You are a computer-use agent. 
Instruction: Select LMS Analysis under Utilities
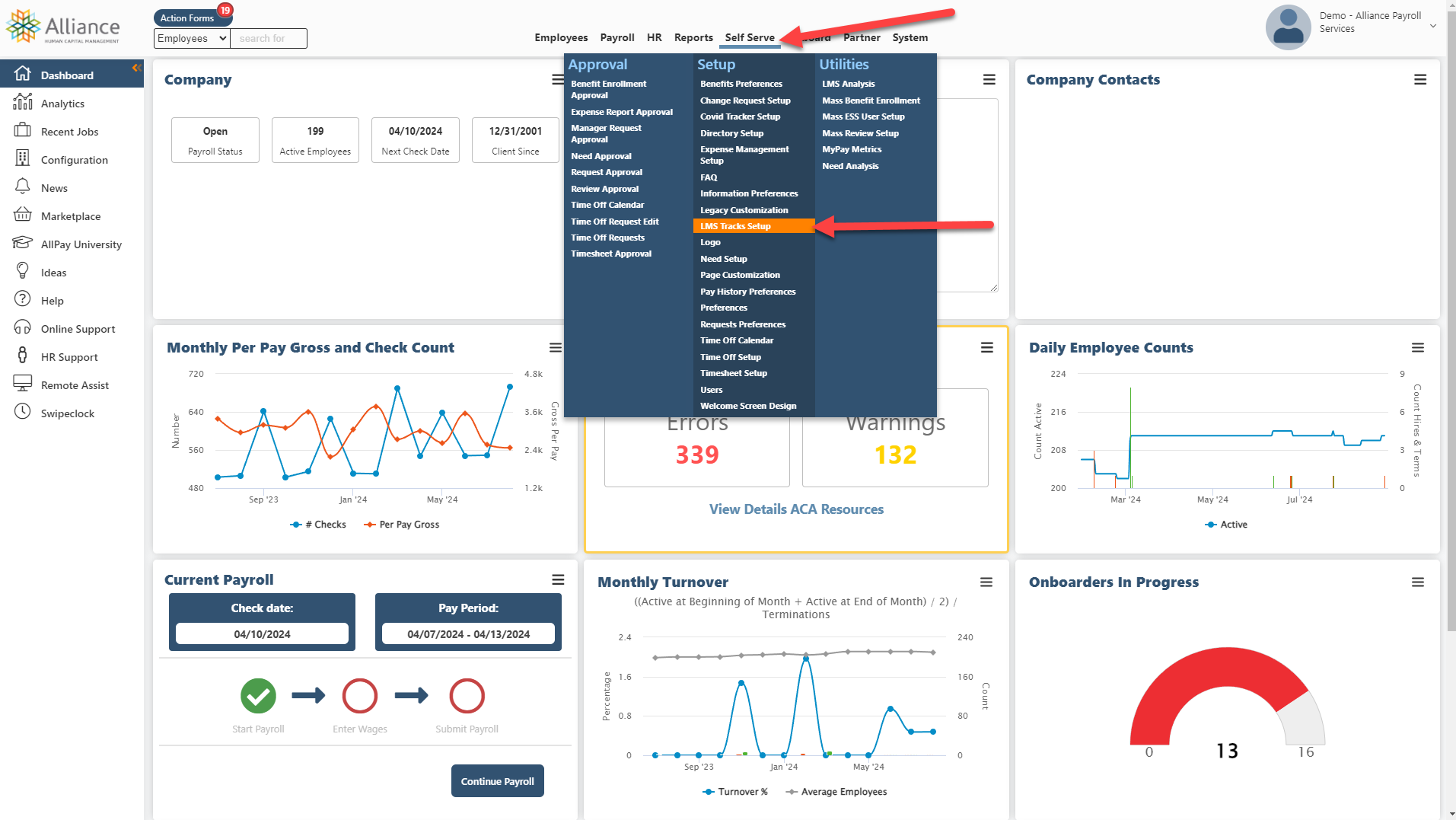pyautogui.click(x=849, y=84)
